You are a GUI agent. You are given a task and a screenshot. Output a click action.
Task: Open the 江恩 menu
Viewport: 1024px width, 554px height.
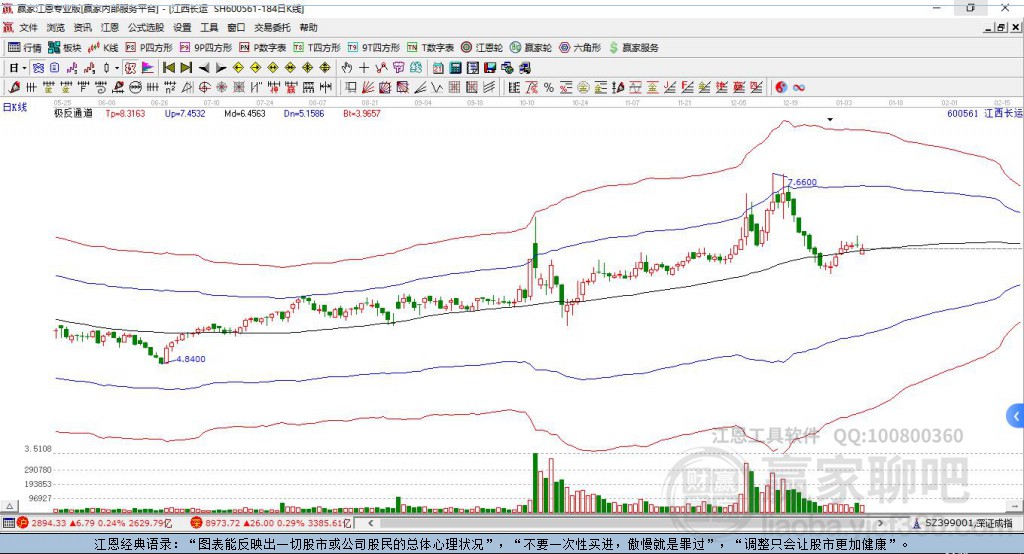tap(110, 27)
